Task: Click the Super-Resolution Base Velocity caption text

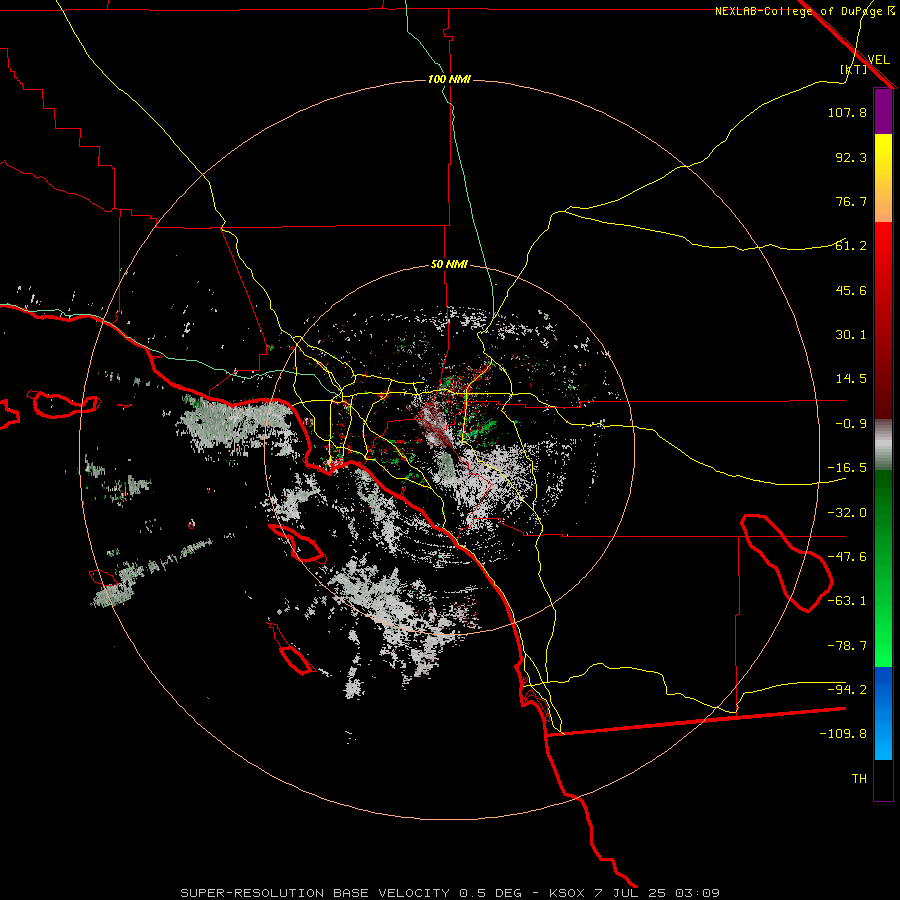Action: click(315, 893)
